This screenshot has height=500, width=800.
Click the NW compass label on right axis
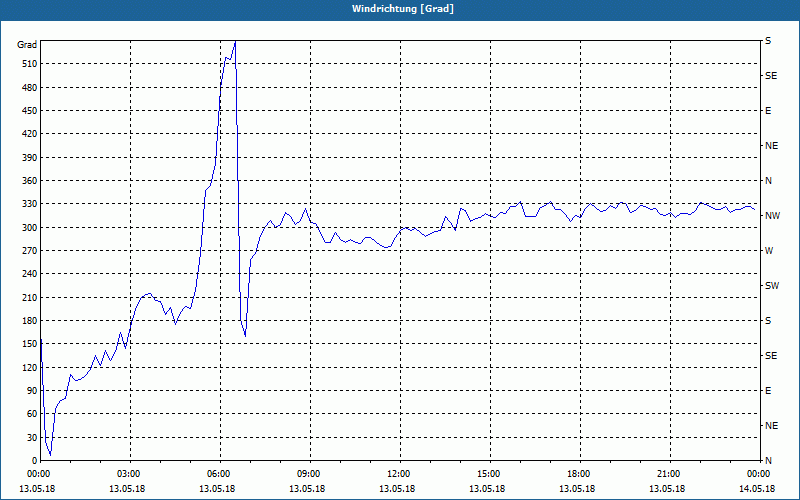tap(772, 215)
